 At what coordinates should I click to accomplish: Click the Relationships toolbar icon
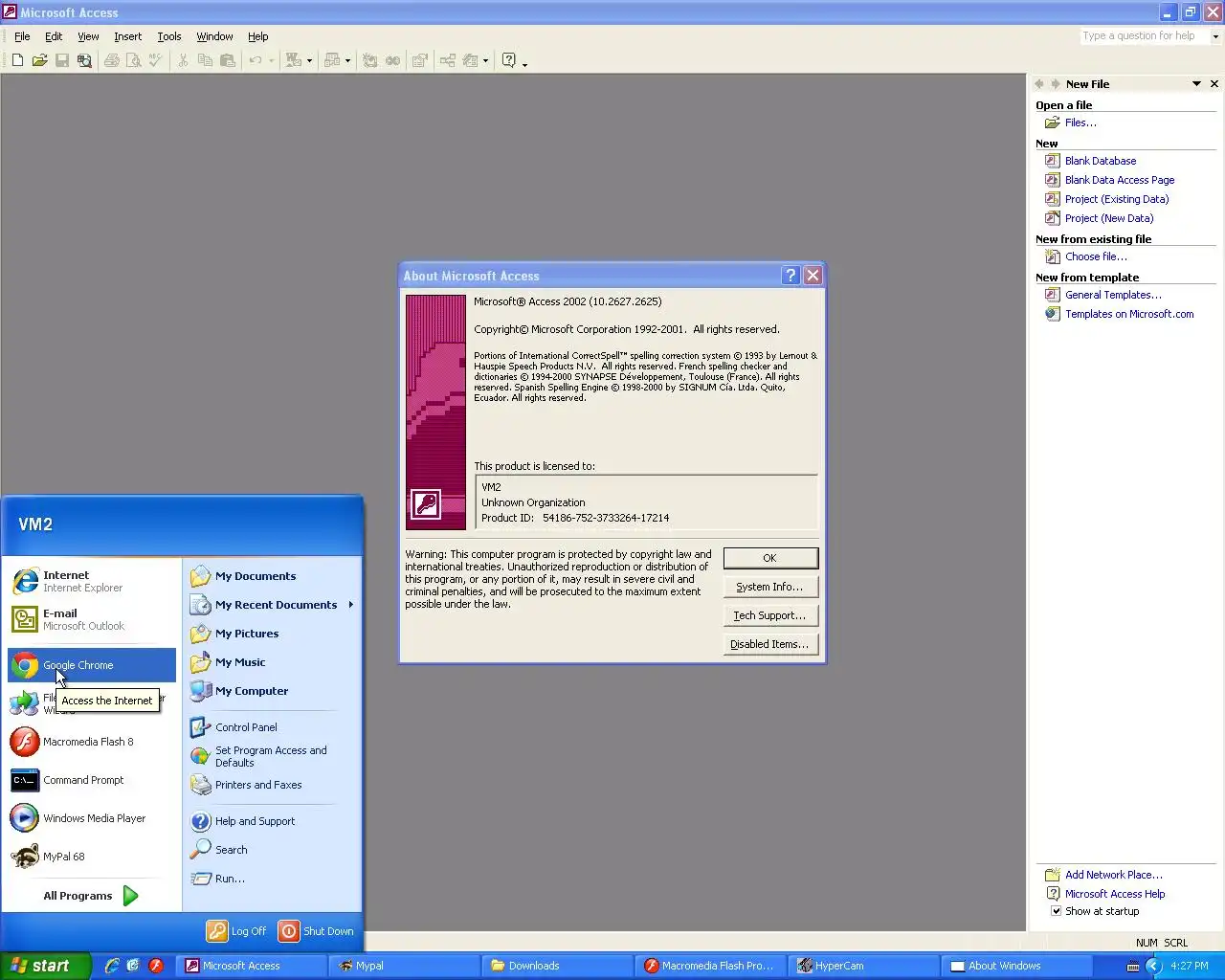coord(447,60)
